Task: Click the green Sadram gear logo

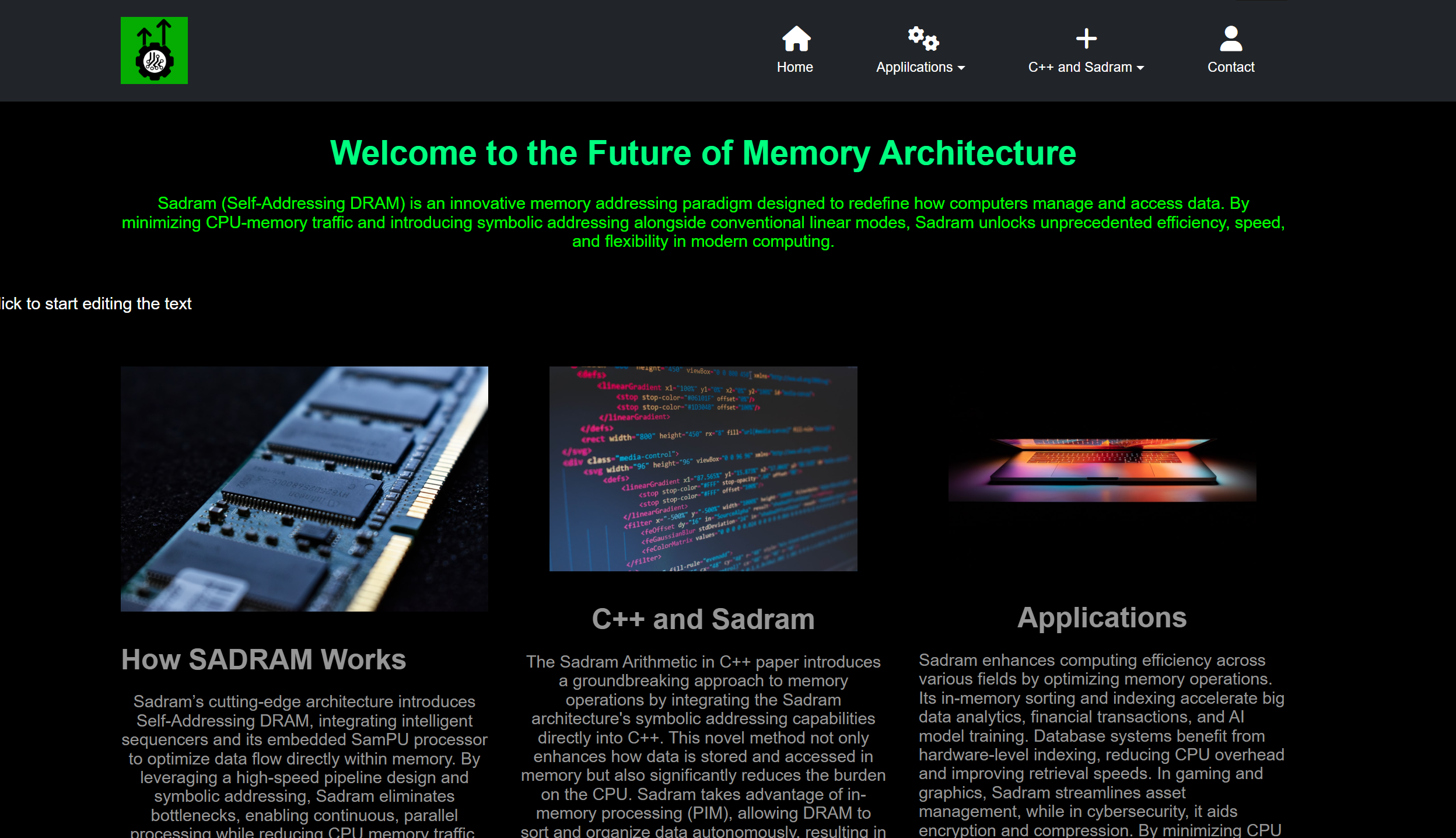Action: click(154, 50)
